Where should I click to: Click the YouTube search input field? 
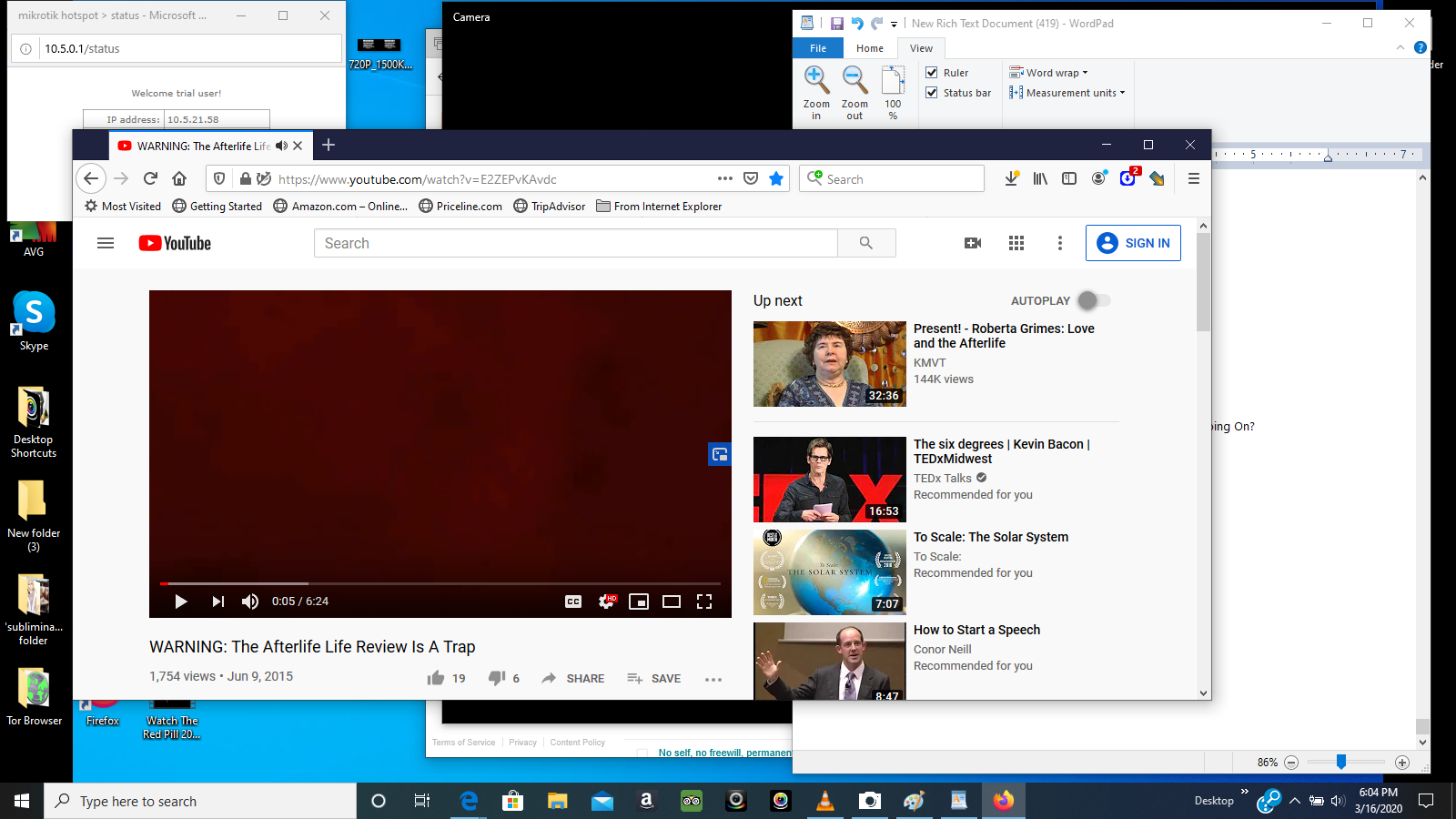pos(576,243)
